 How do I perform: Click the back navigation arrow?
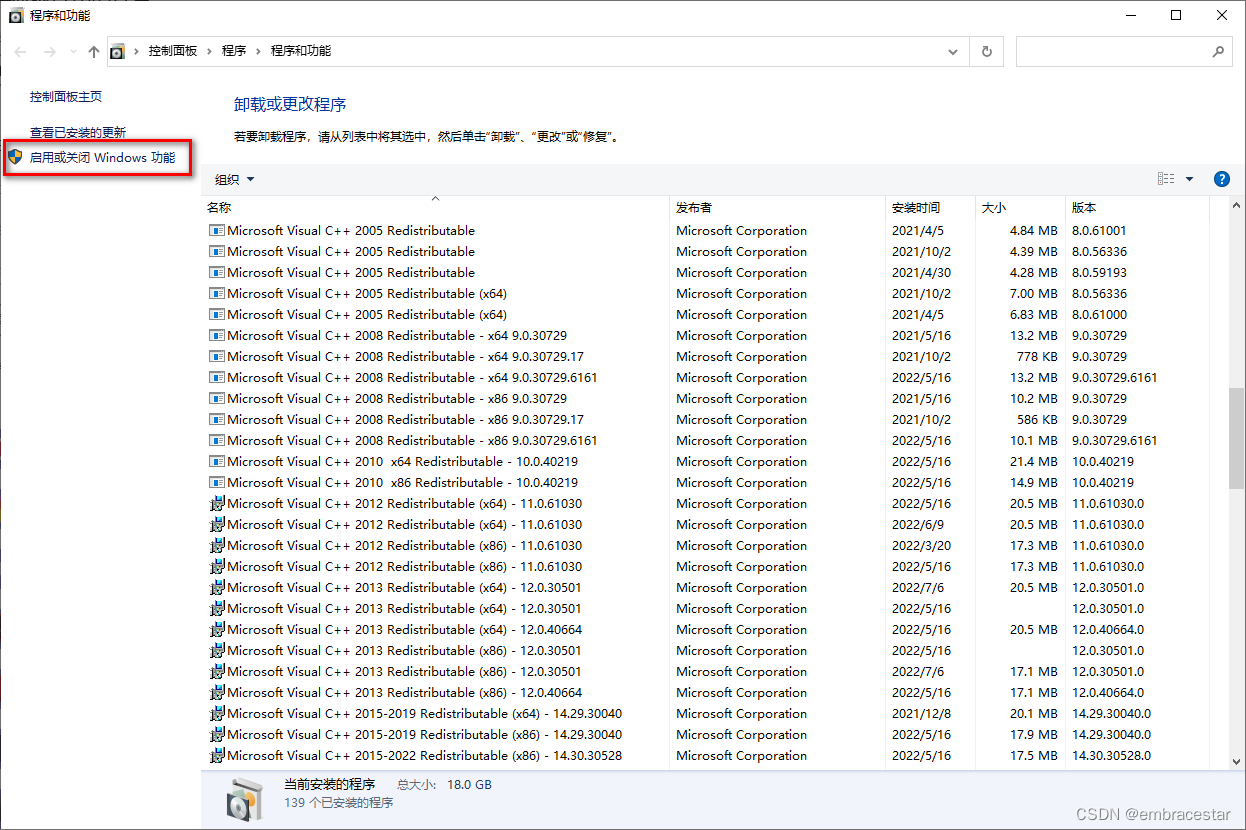[22, 52]
